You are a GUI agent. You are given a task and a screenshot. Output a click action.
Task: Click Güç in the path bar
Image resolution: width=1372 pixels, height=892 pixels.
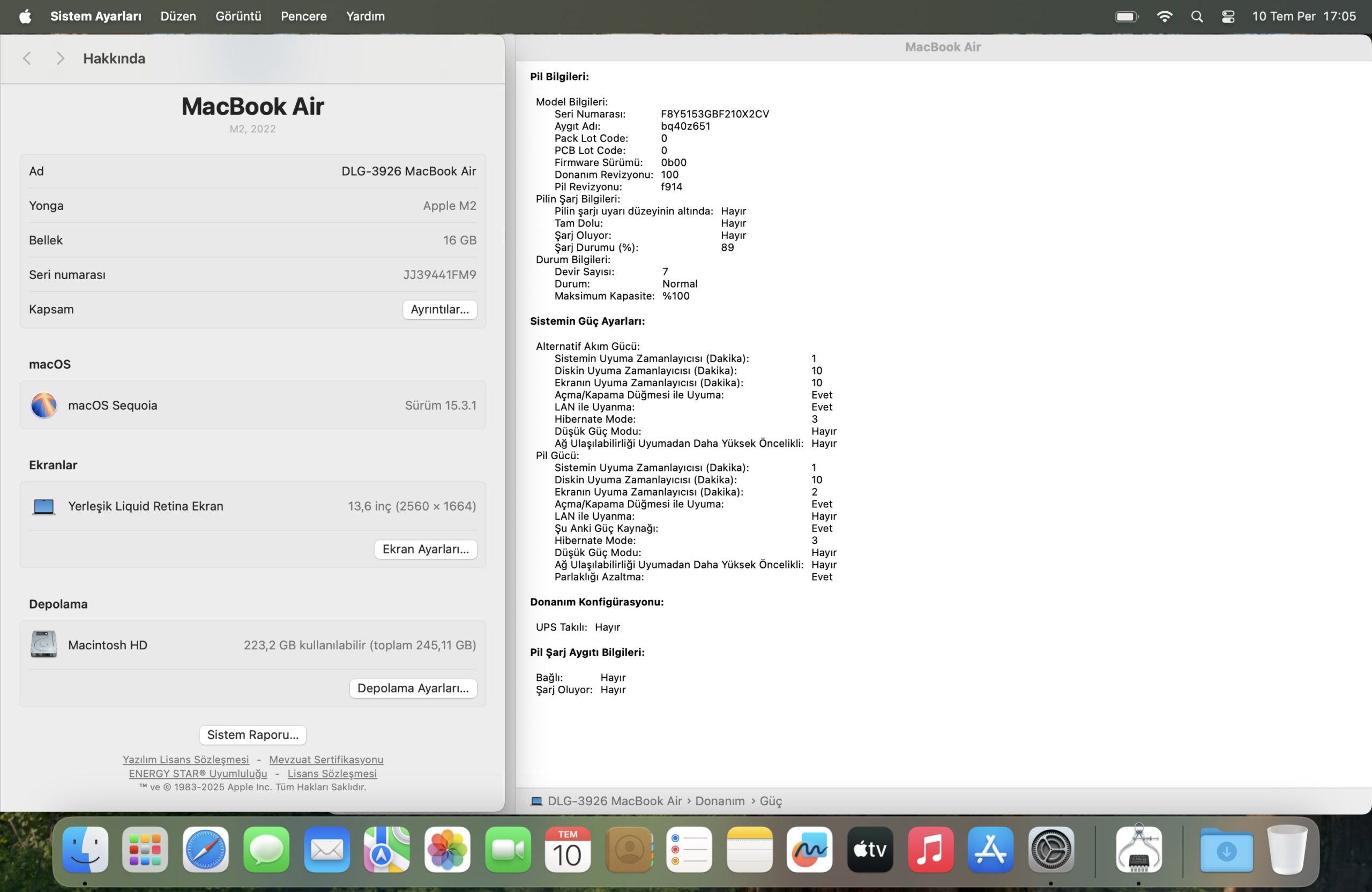click(771, 801)
